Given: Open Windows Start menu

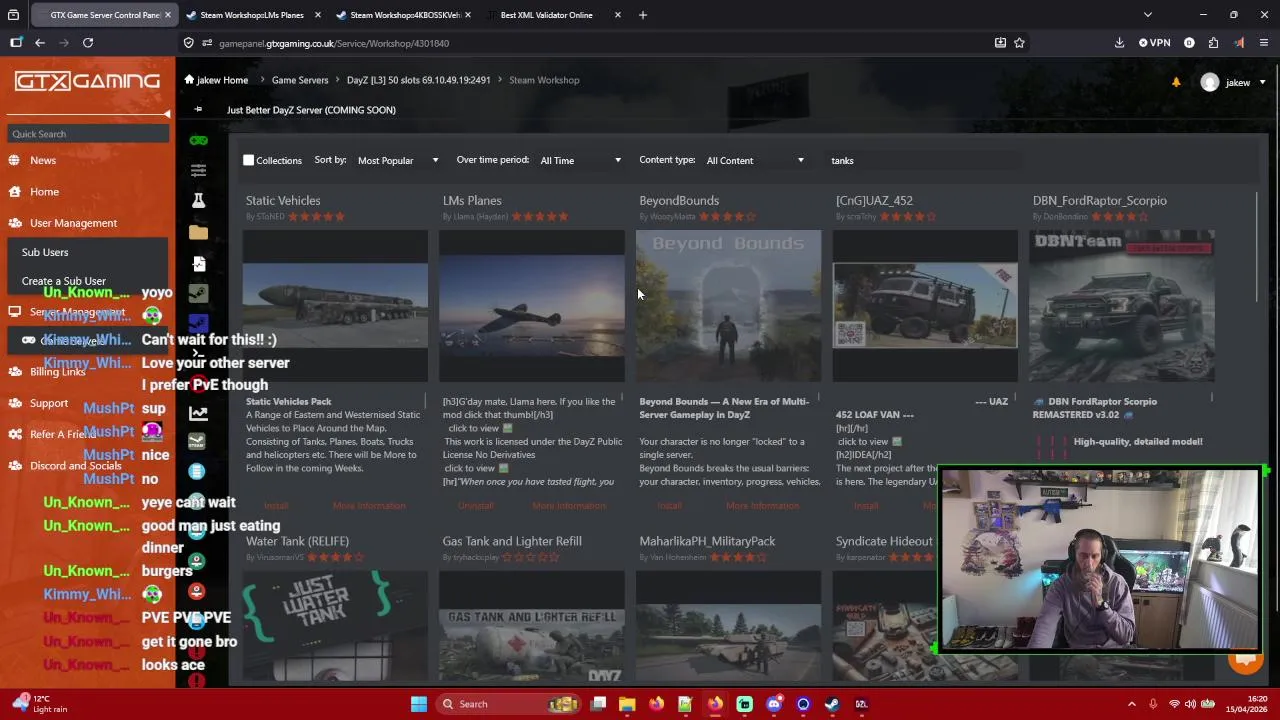Looking at the screenshot, I should 419,704.
